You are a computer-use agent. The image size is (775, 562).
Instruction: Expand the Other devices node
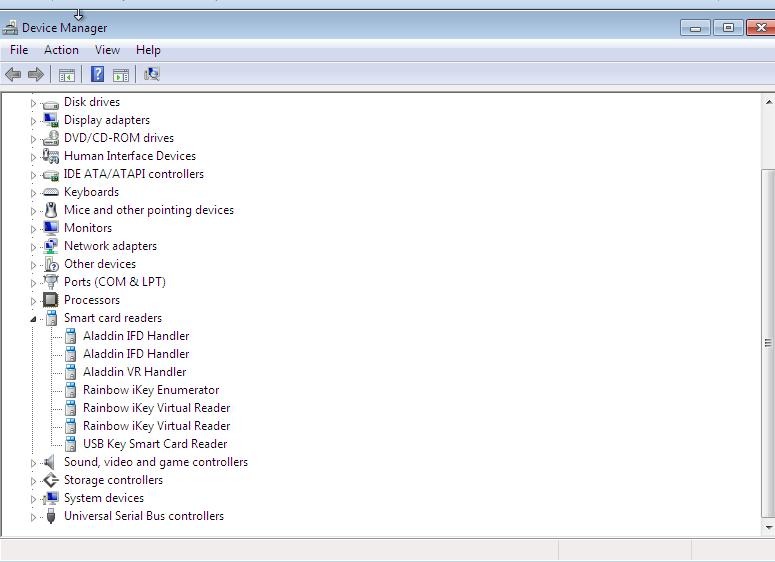(33, 265)
